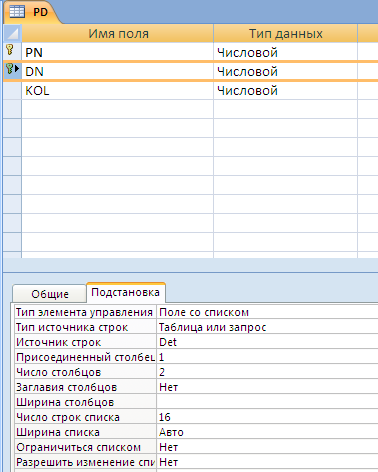Select the PN field name cell

pyautogui.click(x=118, y=52)
